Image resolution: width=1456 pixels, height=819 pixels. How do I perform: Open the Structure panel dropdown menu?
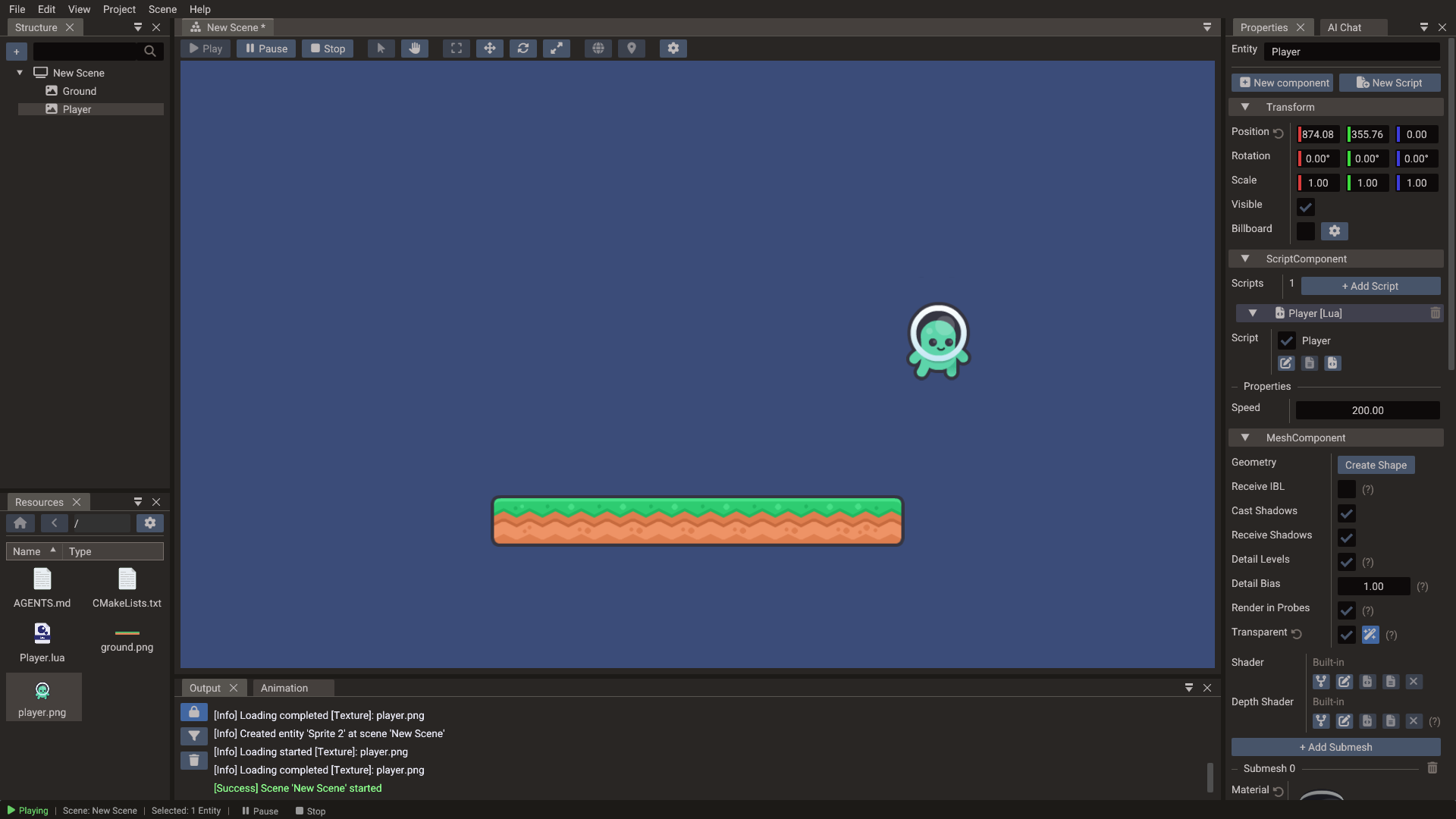click(138, 27)
